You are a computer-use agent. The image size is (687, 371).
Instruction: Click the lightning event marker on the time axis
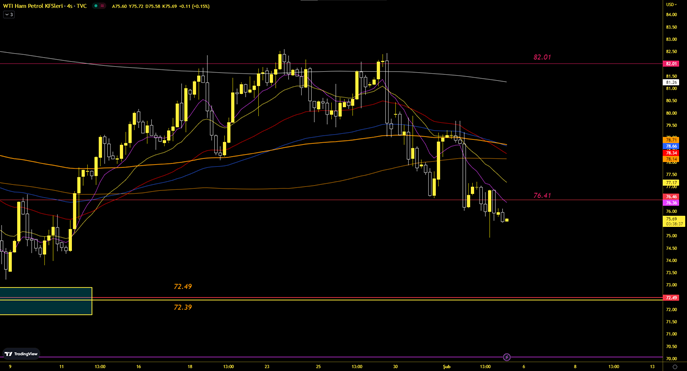[x=506, y=357]
